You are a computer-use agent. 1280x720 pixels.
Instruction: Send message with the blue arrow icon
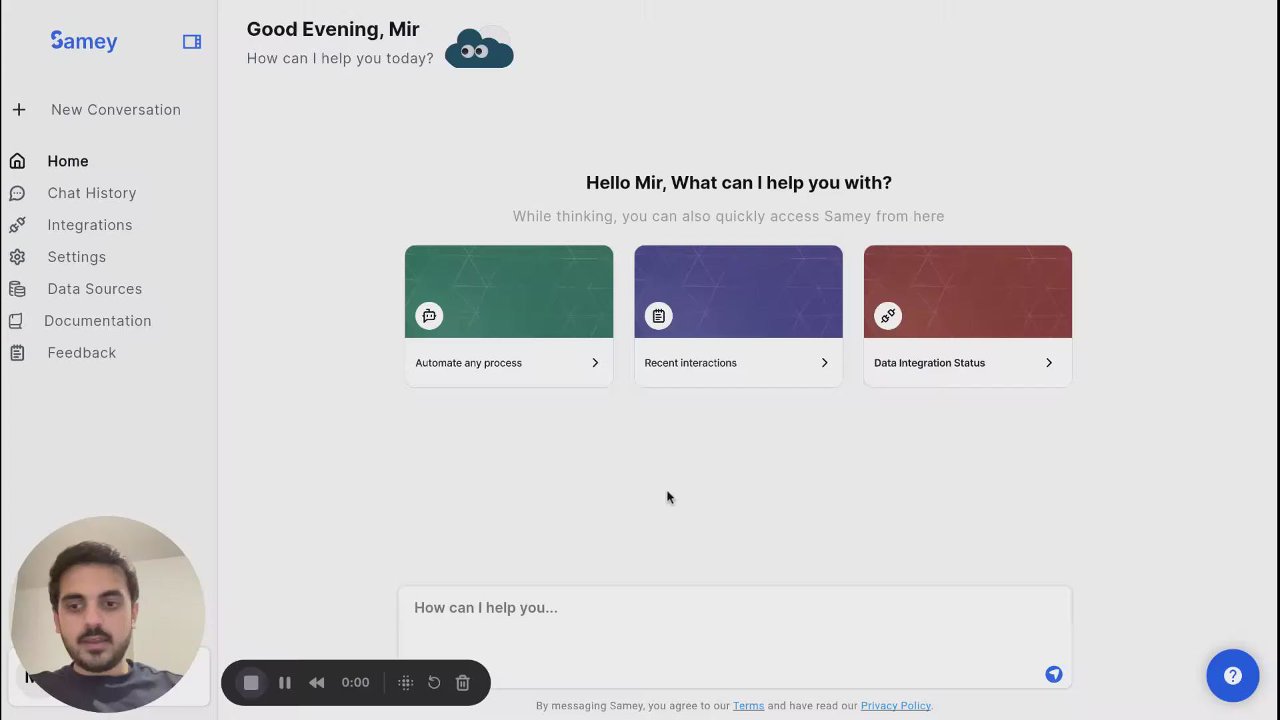[x=1054, y=674]
